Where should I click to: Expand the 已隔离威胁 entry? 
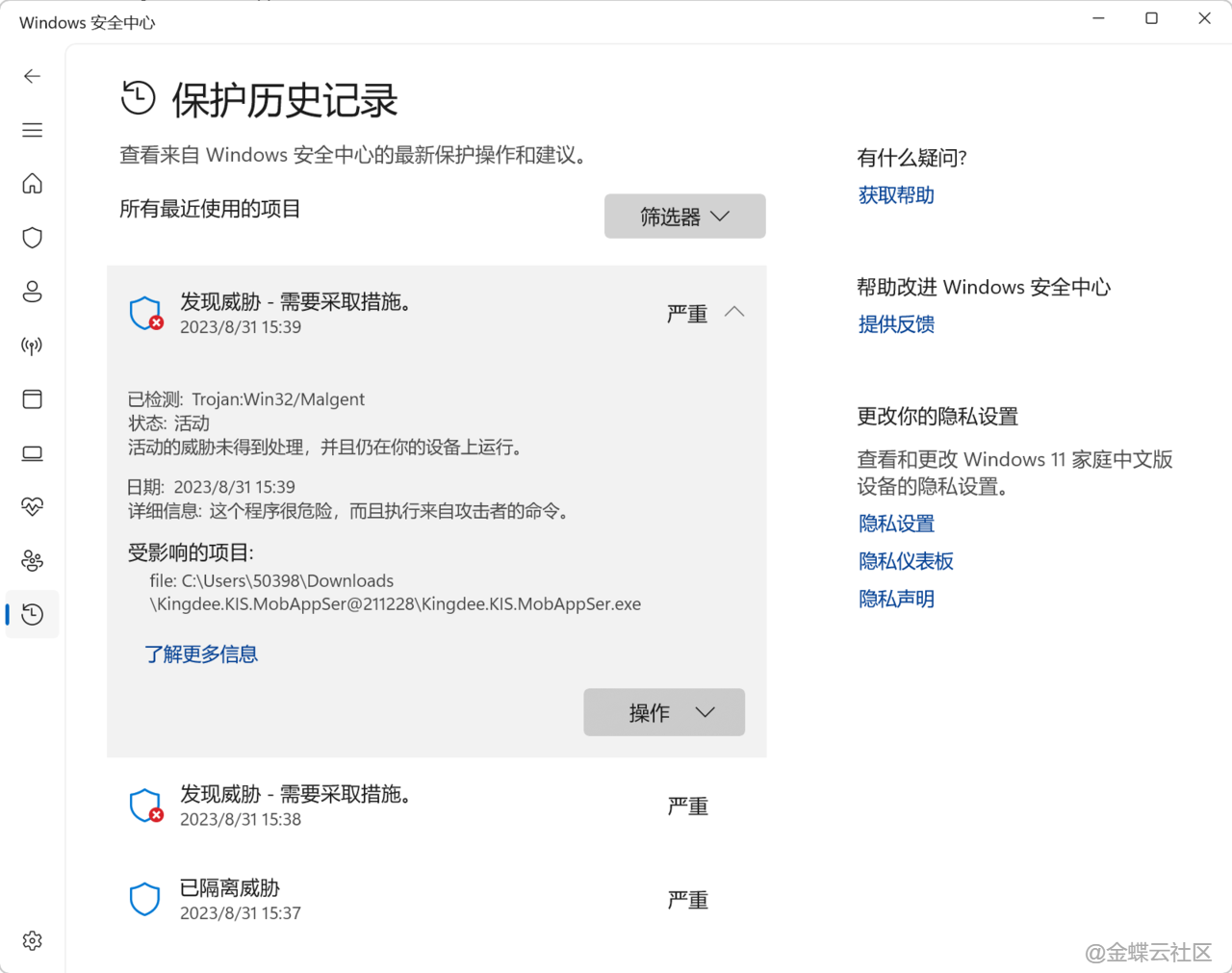pos(437,899)
